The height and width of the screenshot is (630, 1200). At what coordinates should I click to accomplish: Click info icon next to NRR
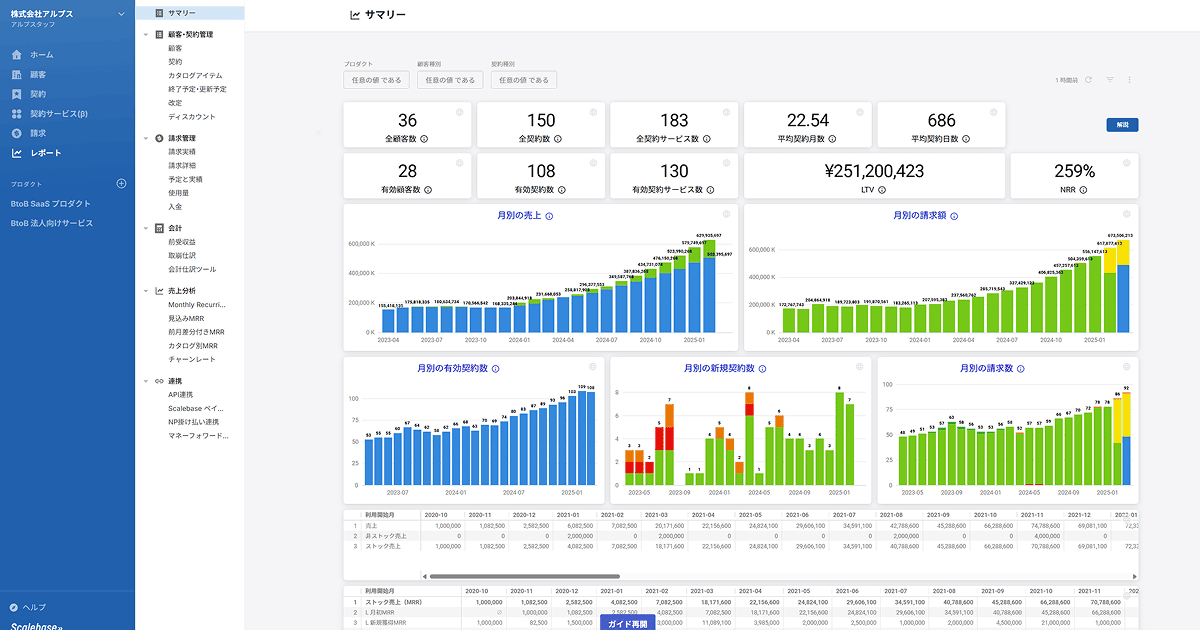pyautogui.click(x=1083, y=189)
